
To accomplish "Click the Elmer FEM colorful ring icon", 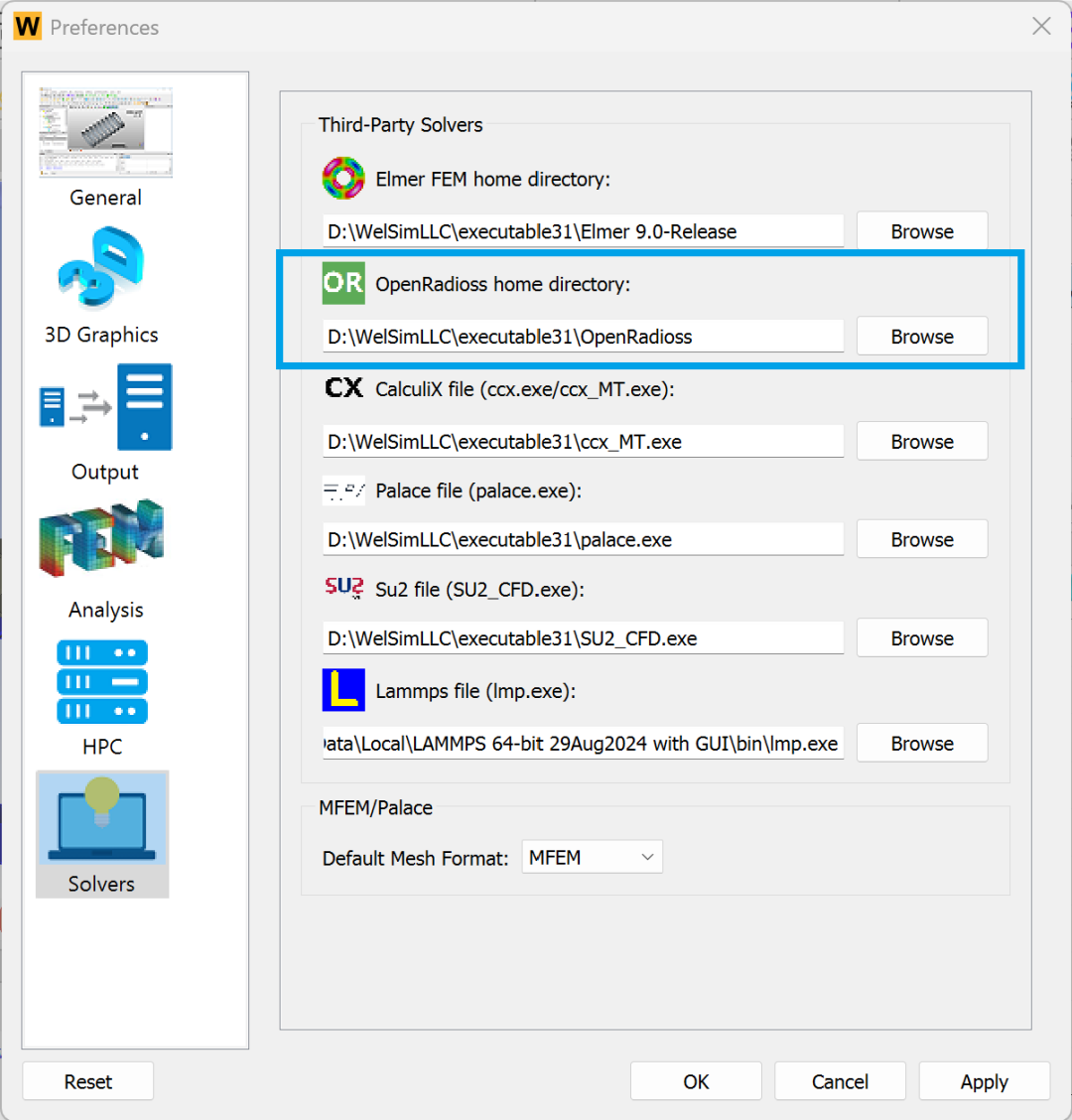I will (343, 179).
